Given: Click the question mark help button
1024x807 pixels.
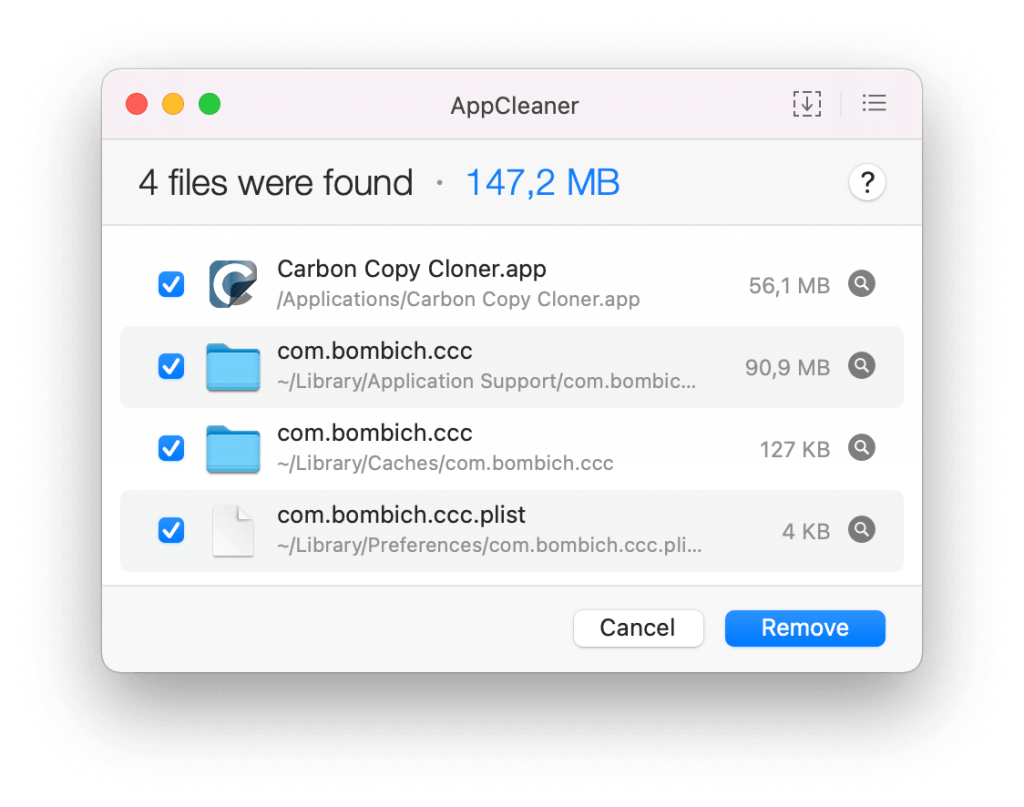Looking at the screenshot, I should (867, 183).
